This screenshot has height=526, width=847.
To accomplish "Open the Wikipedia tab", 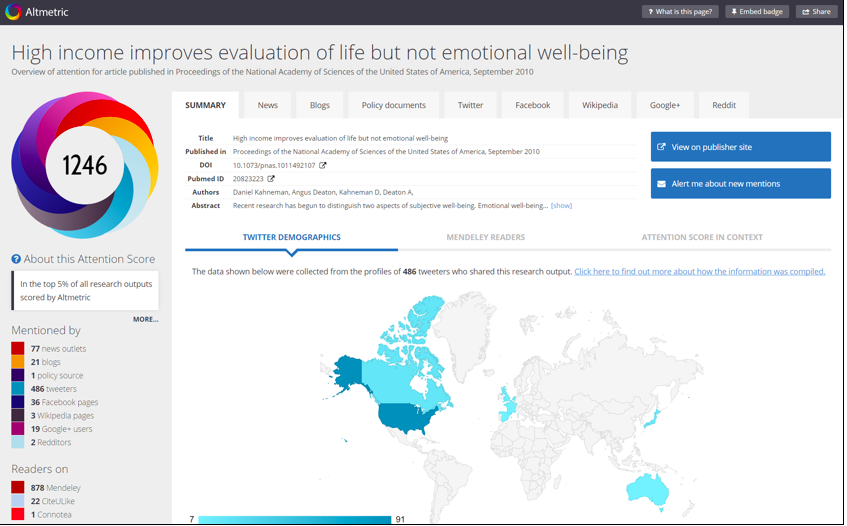I will 600,105.
